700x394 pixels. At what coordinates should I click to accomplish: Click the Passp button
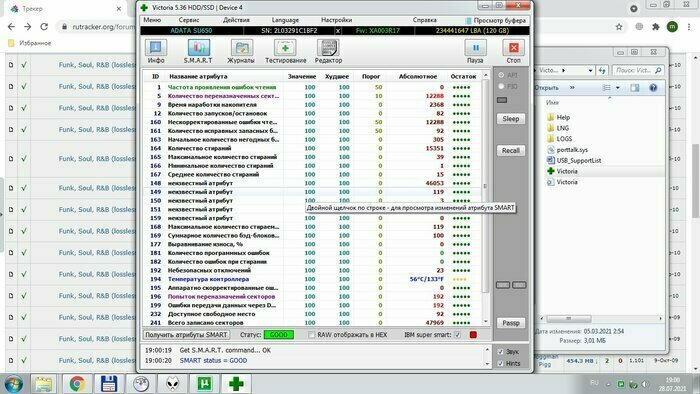point(511,323)
